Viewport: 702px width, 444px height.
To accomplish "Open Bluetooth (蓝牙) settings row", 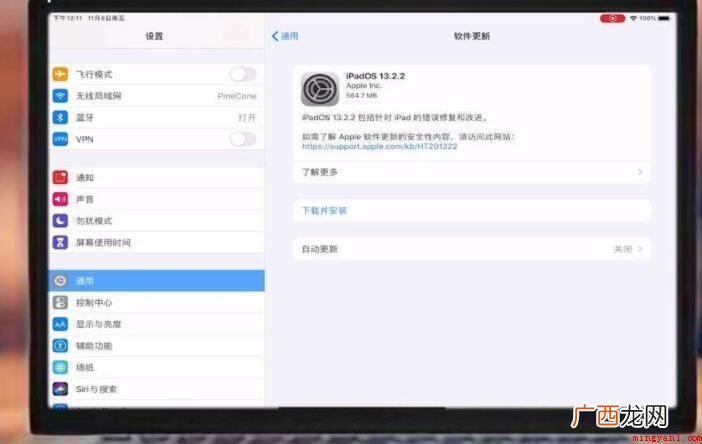I will pyautogui.click(x=157, y=117).
